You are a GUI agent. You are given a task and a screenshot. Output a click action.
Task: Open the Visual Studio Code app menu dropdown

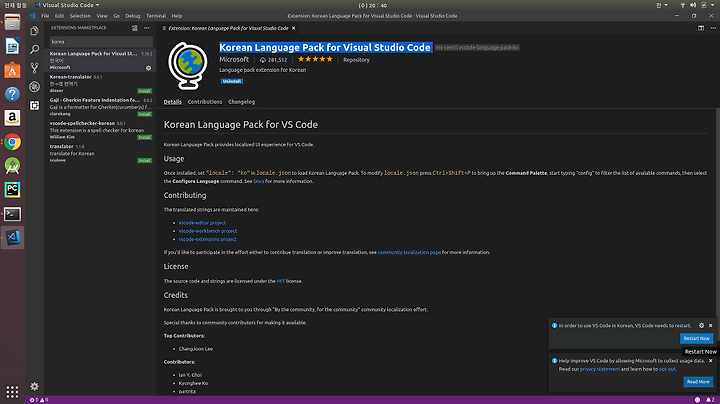click(68, 5)
